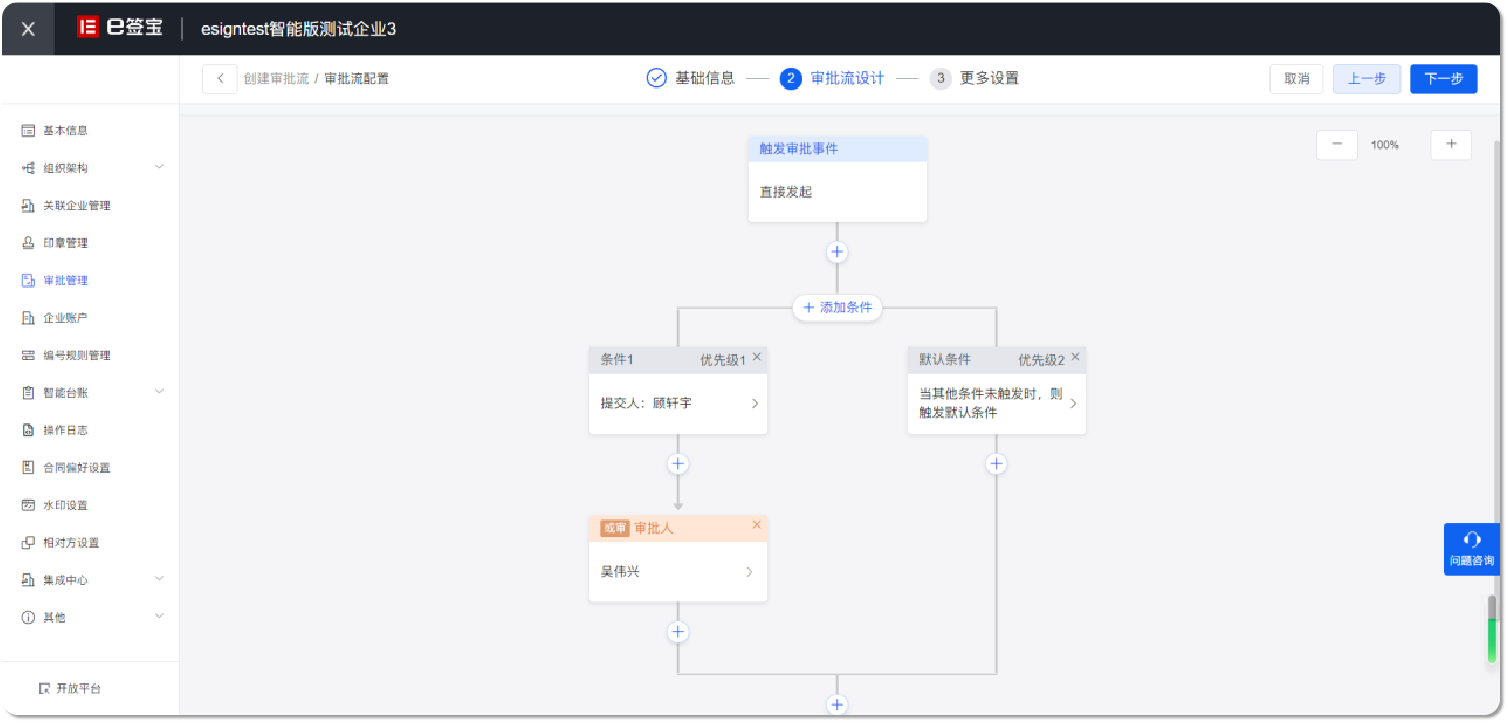Expand the 组织架构 menu chevron

click(x=159, y=167)
